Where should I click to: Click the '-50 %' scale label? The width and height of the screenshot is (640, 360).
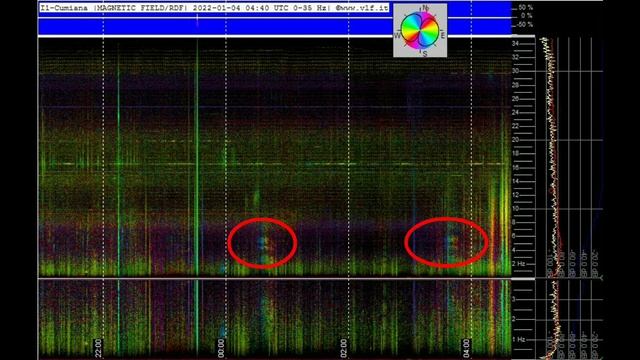tap(525, 24)
